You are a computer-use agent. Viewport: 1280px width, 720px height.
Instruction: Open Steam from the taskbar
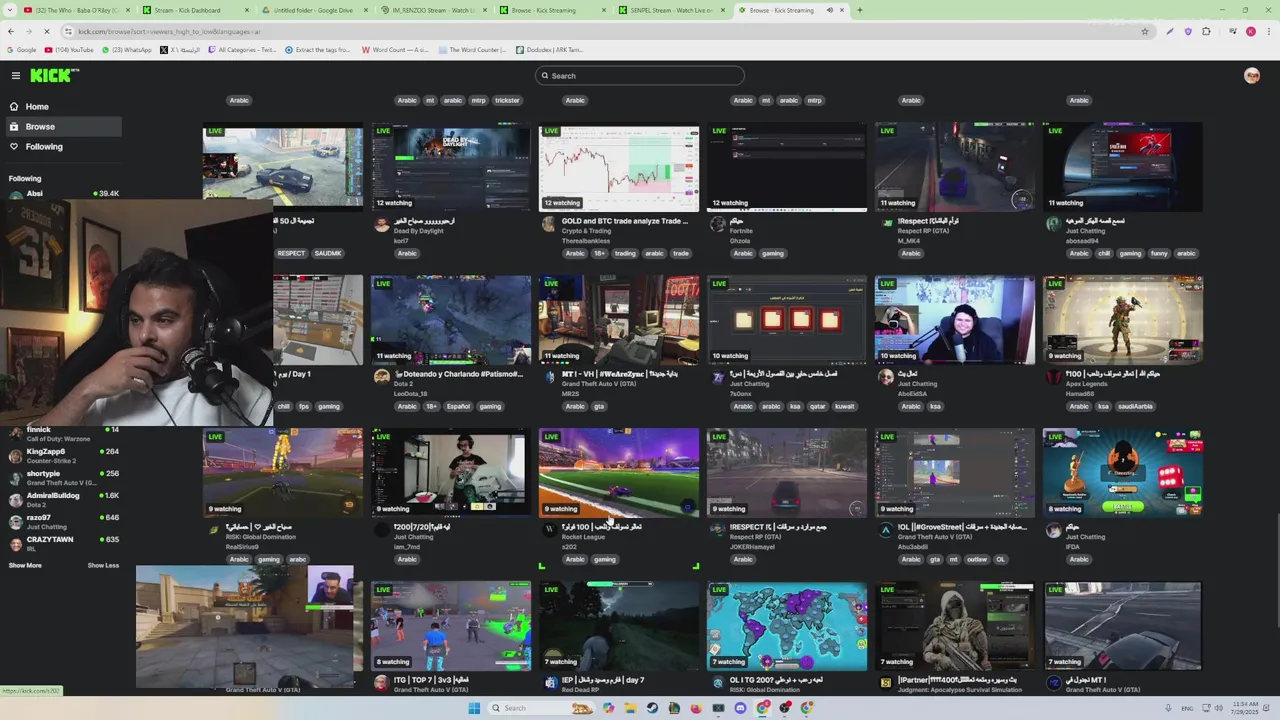click(652, 708)
